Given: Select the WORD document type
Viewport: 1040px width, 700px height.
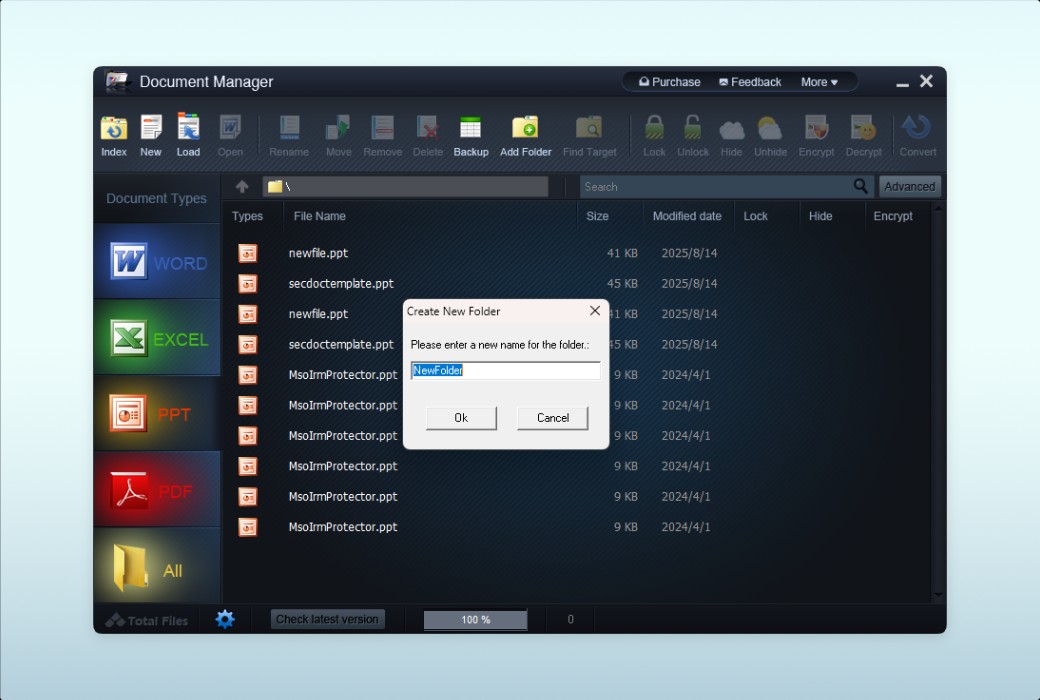Looking at the screenshot, I should tap(157, 262).
